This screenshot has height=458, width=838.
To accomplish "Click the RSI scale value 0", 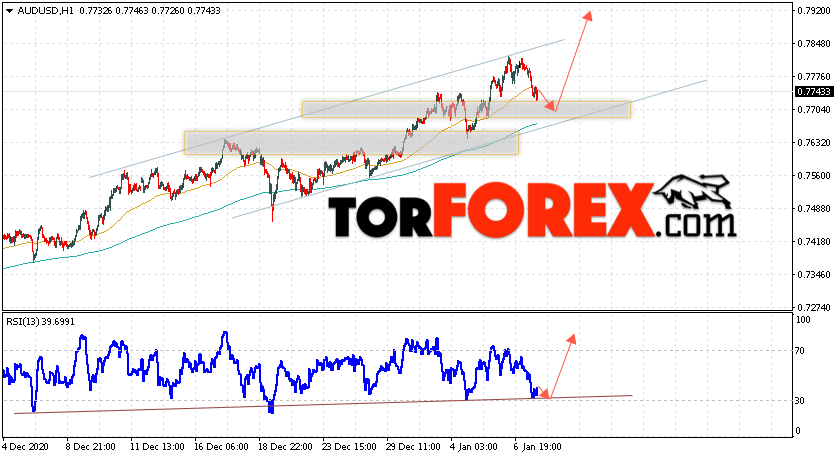I will point(798,430).
